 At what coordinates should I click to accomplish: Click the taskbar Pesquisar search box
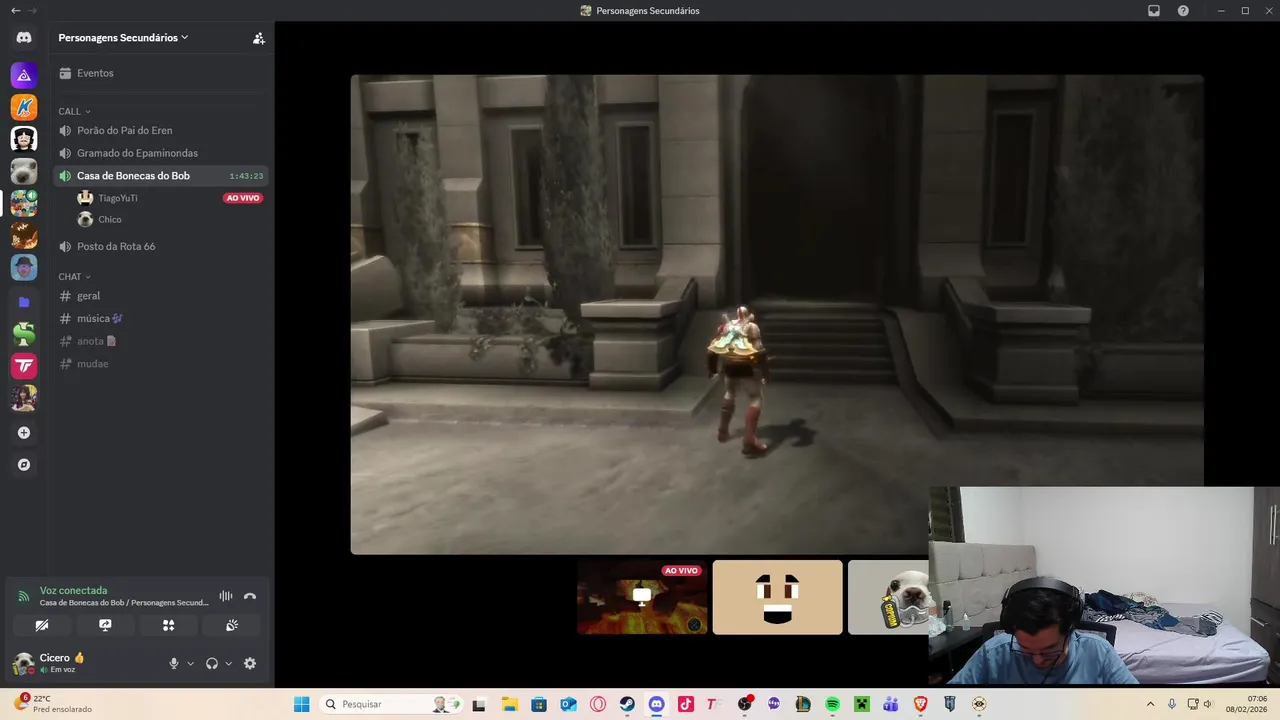391,704
